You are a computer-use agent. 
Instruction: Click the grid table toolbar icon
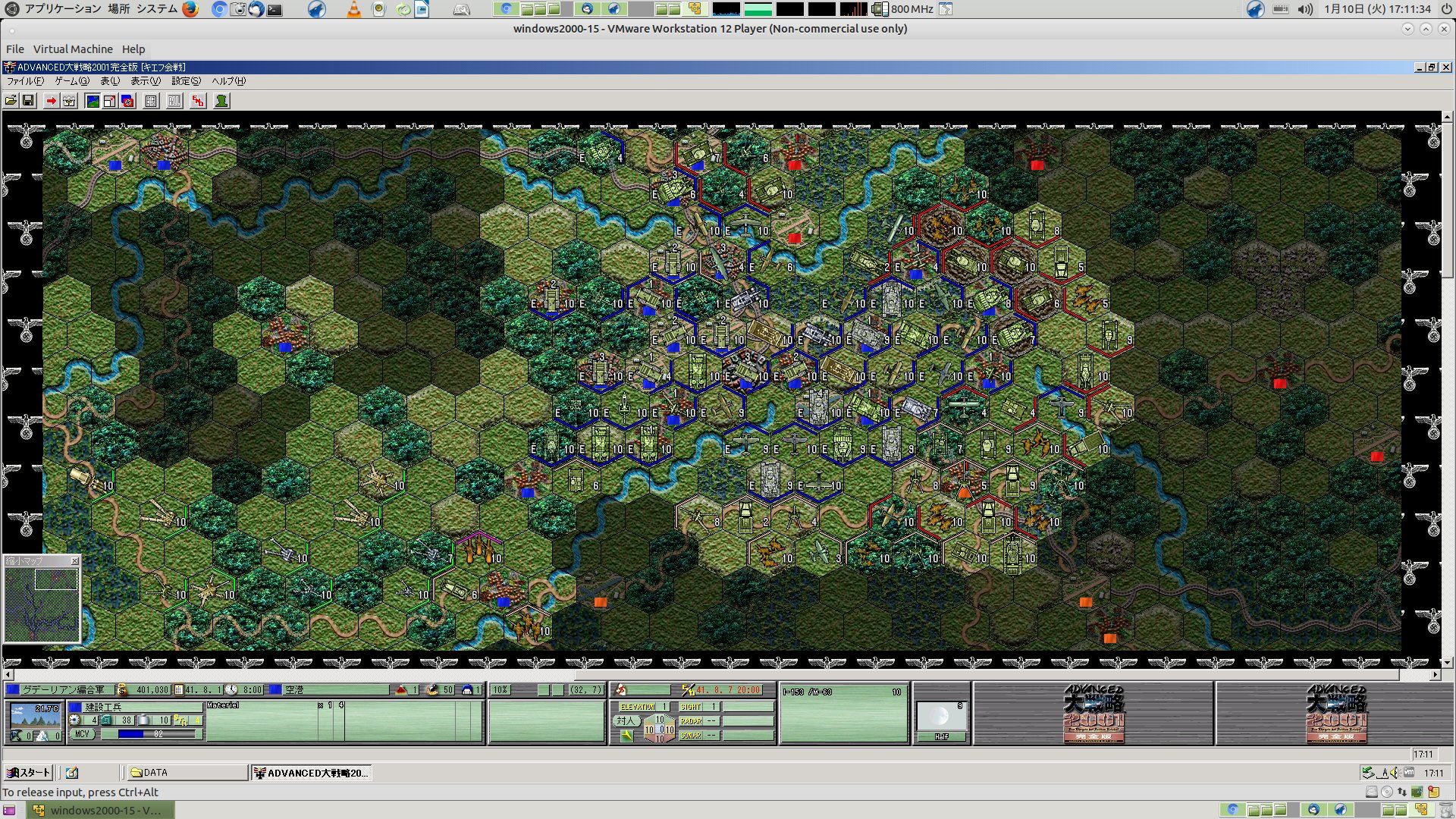[151, 101]
